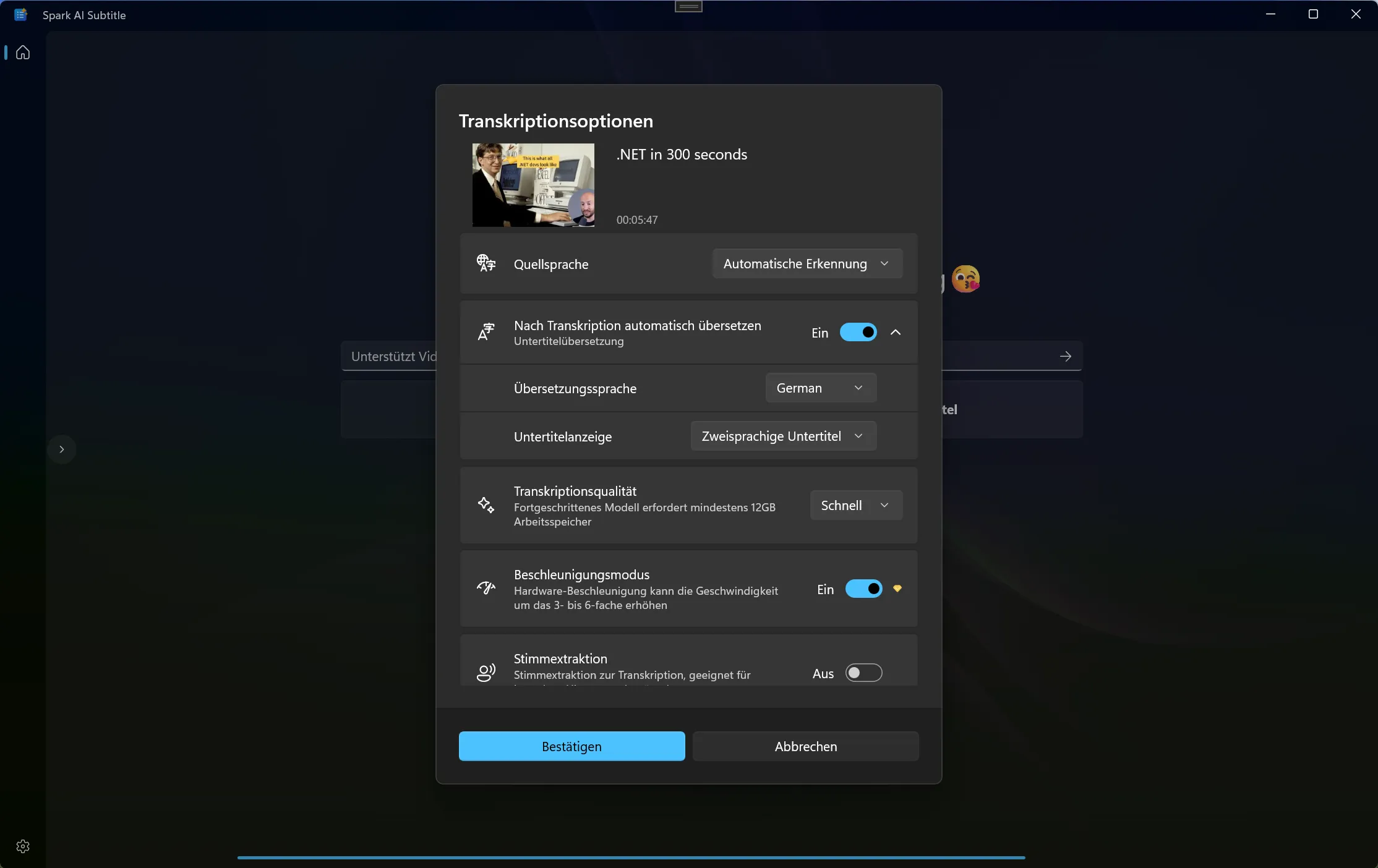The height and width of the screenshot is (868, 1378).
Task: Open the Quellsprache Automatische Erkennung dropdown
Action: tap(807, 264)
